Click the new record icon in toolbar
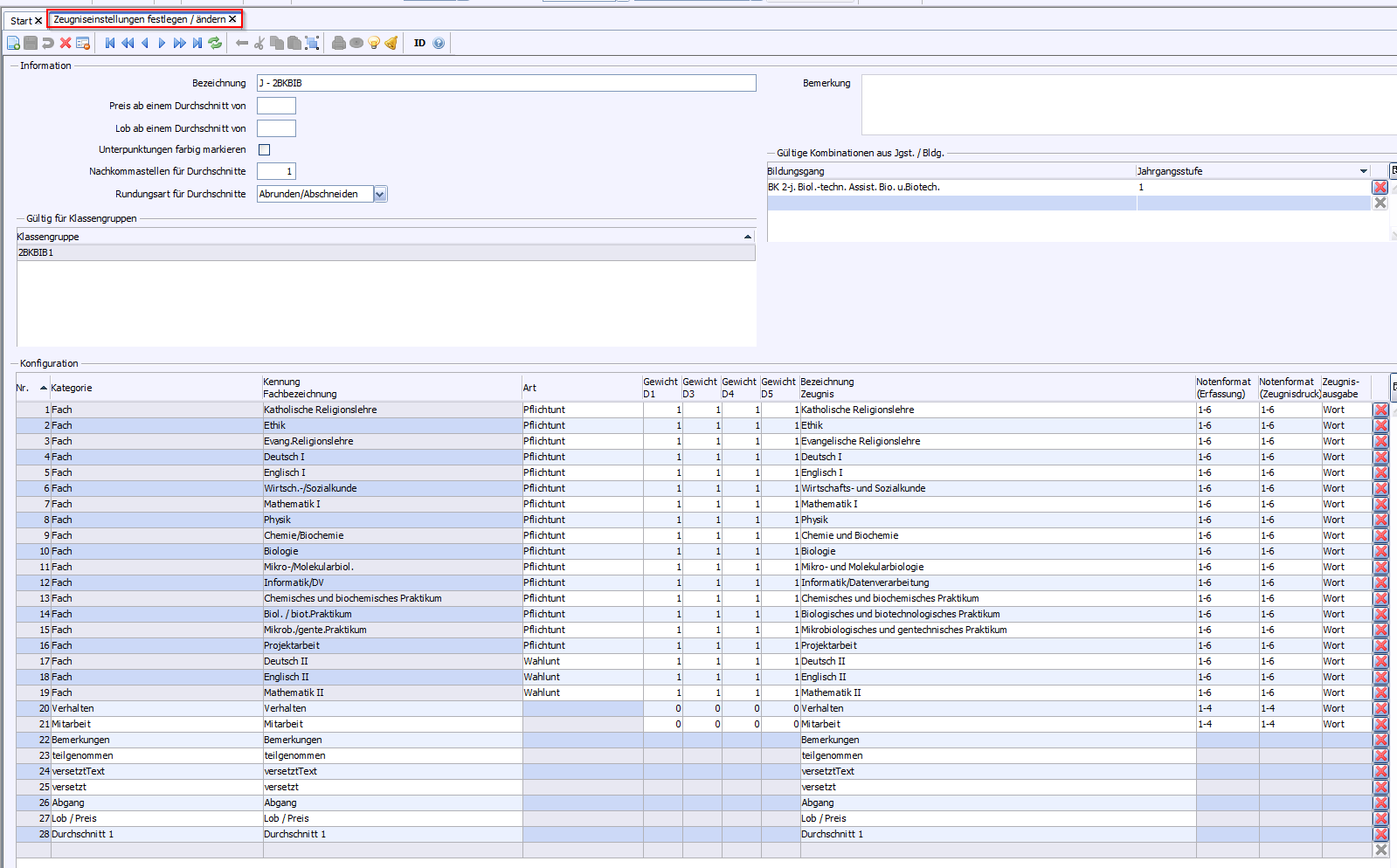The image size is (1397, 868). point(13,43)
